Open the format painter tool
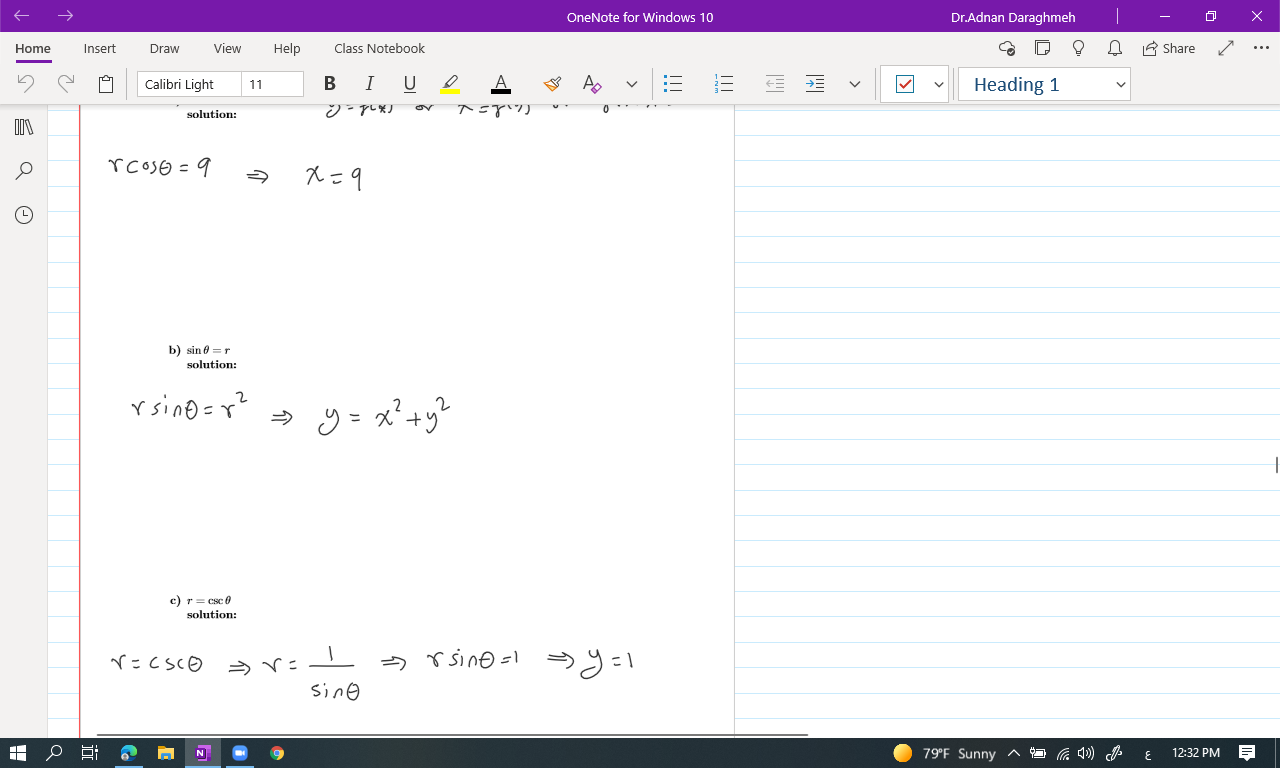Image resolution: width=1280 pixels, height=768 pixels. click(552, 84)
